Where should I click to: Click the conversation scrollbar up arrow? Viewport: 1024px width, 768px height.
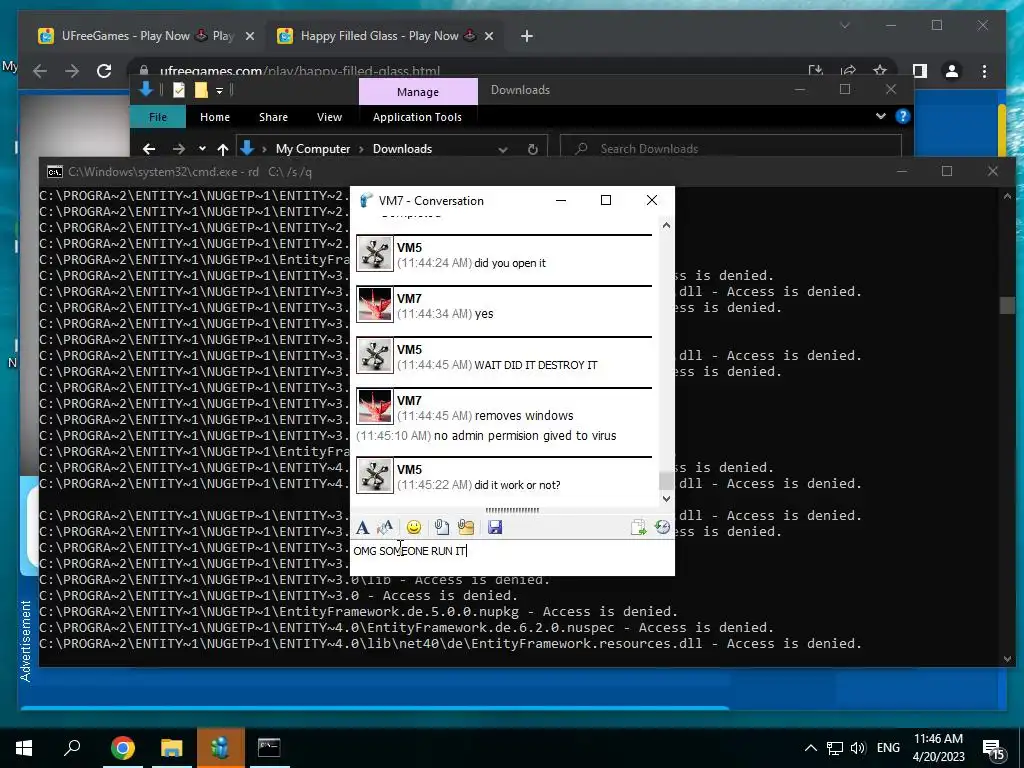click(x=666, y=225)
